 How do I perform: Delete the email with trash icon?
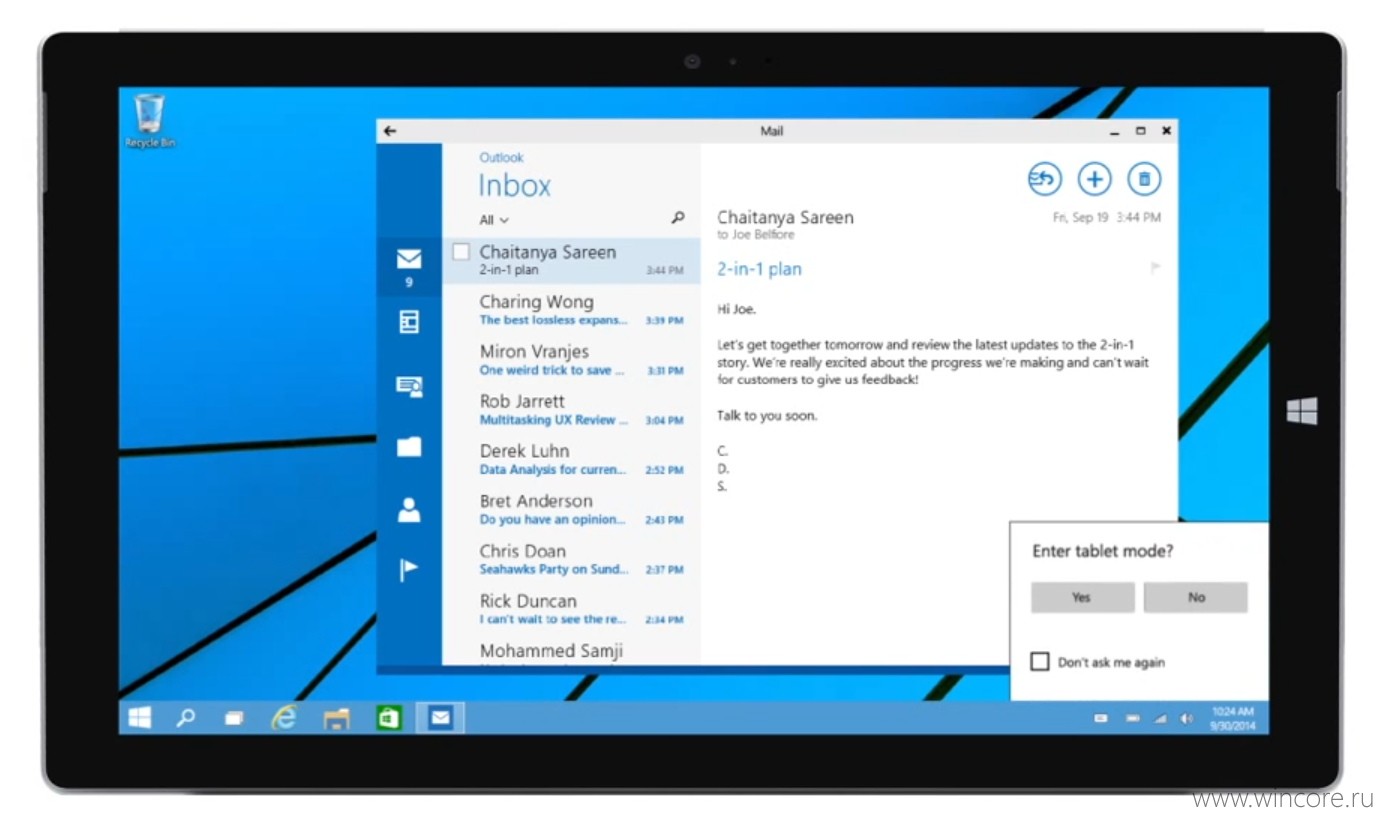1145,179
